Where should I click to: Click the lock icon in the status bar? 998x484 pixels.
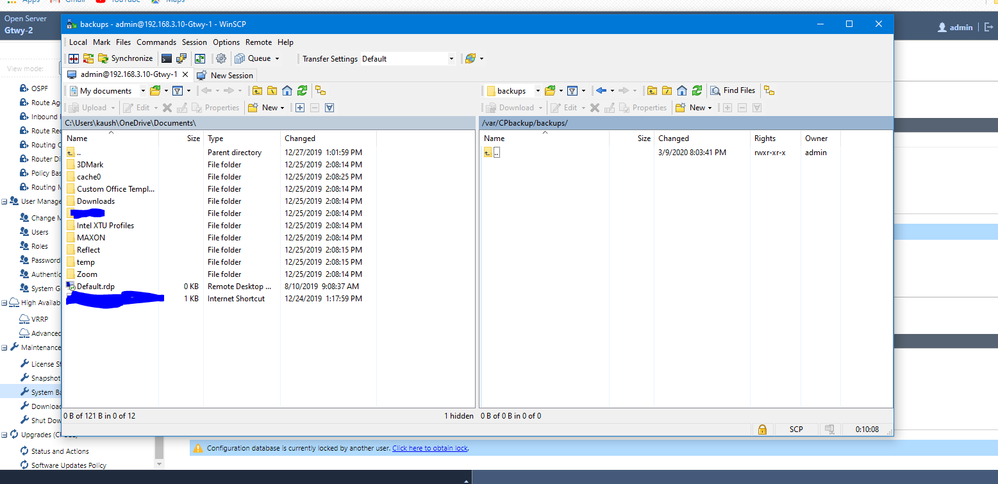click(762, 430)
